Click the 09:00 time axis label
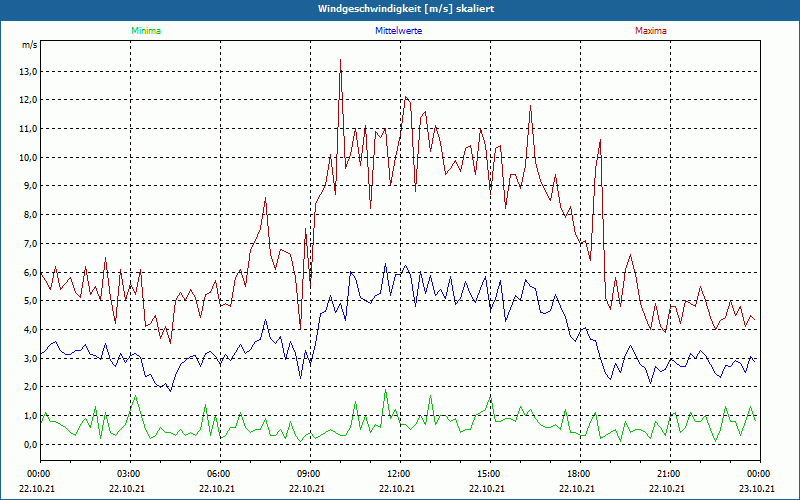The width and height of the screenshot is (800, 500). point(310,474)
